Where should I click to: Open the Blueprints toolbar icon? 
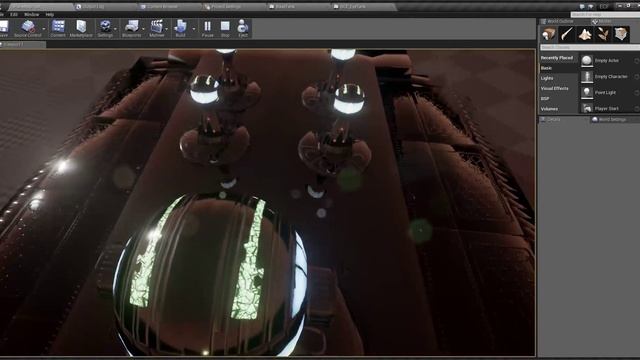point(131,29)
